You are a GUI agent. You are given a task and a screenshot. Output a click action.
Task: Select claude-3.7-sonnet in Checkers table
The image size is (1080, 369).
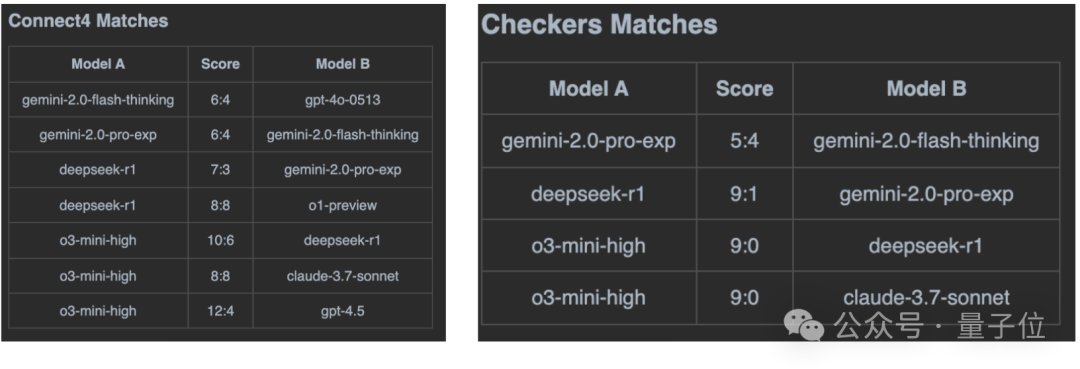926,297
